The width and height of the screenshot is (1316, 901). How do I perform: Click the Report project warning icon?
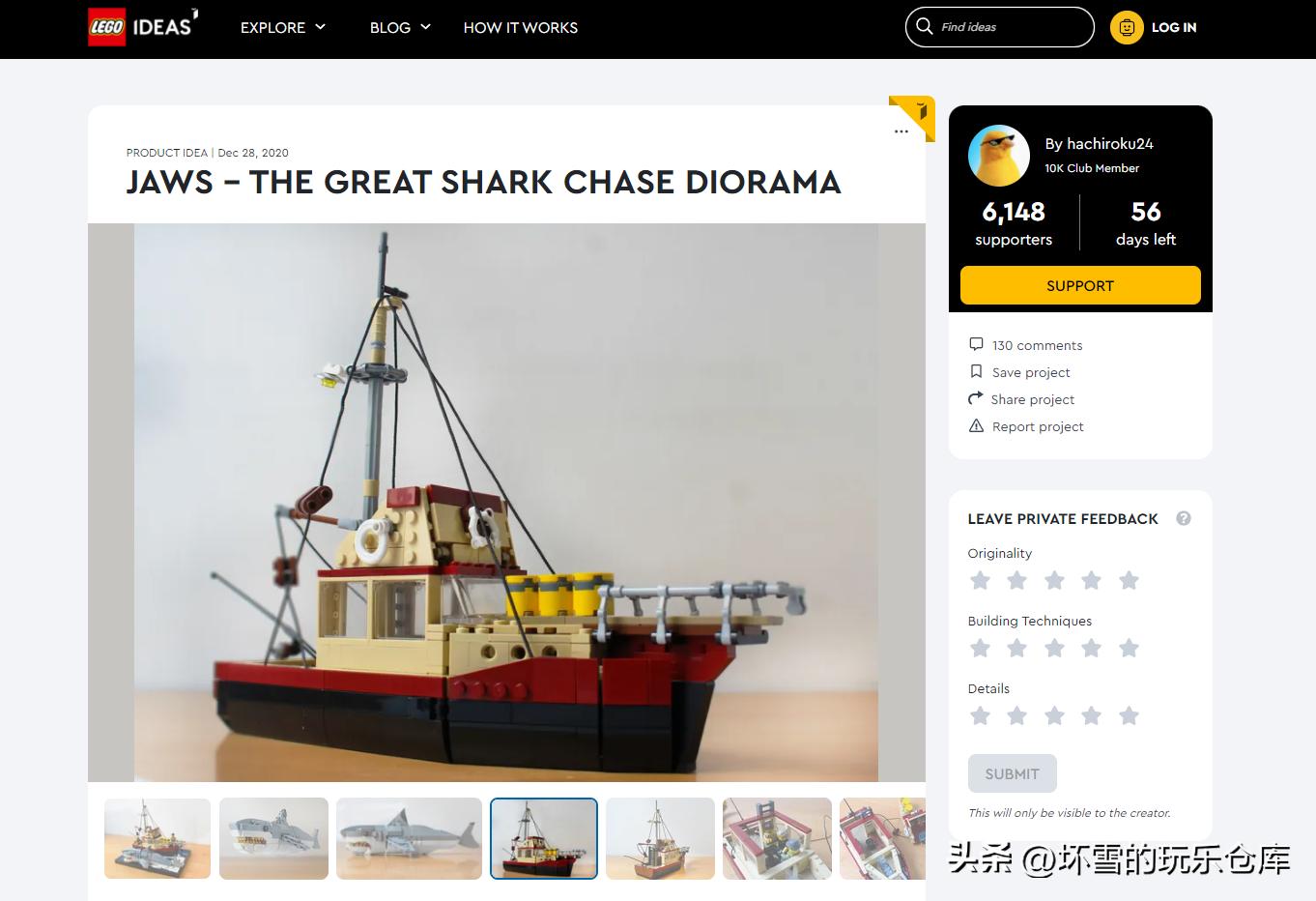976,425
